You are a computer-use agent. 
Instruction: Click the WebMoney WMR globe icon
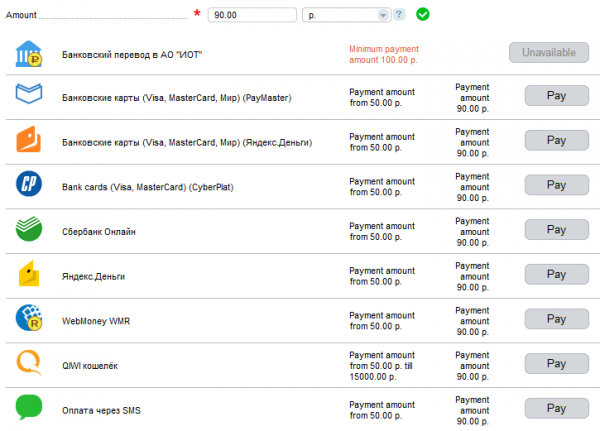point(28,318)
